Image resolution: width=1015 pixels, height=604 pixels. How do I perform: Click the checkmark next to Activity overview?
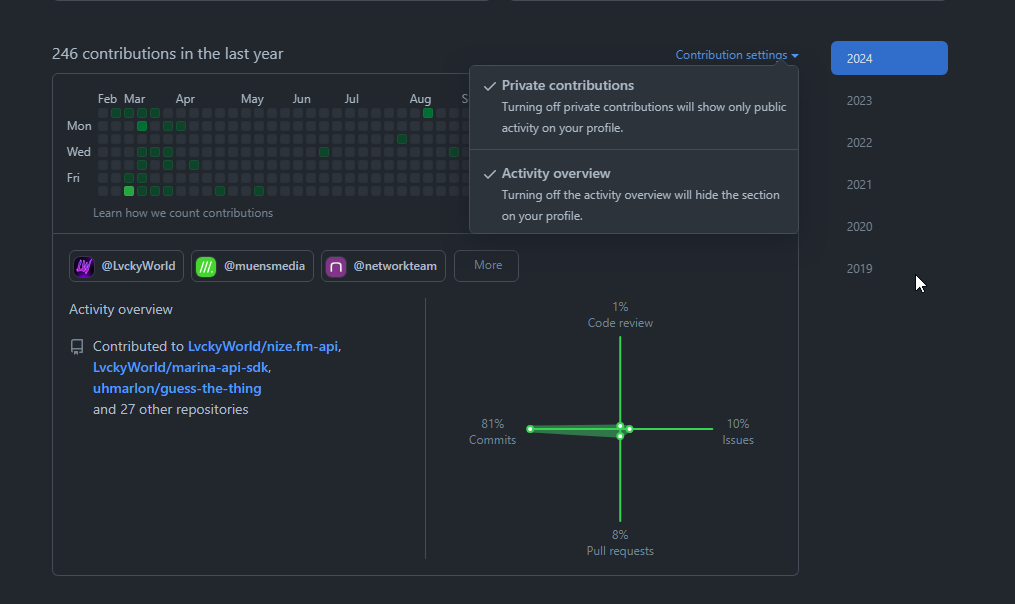tap(489, 174)
